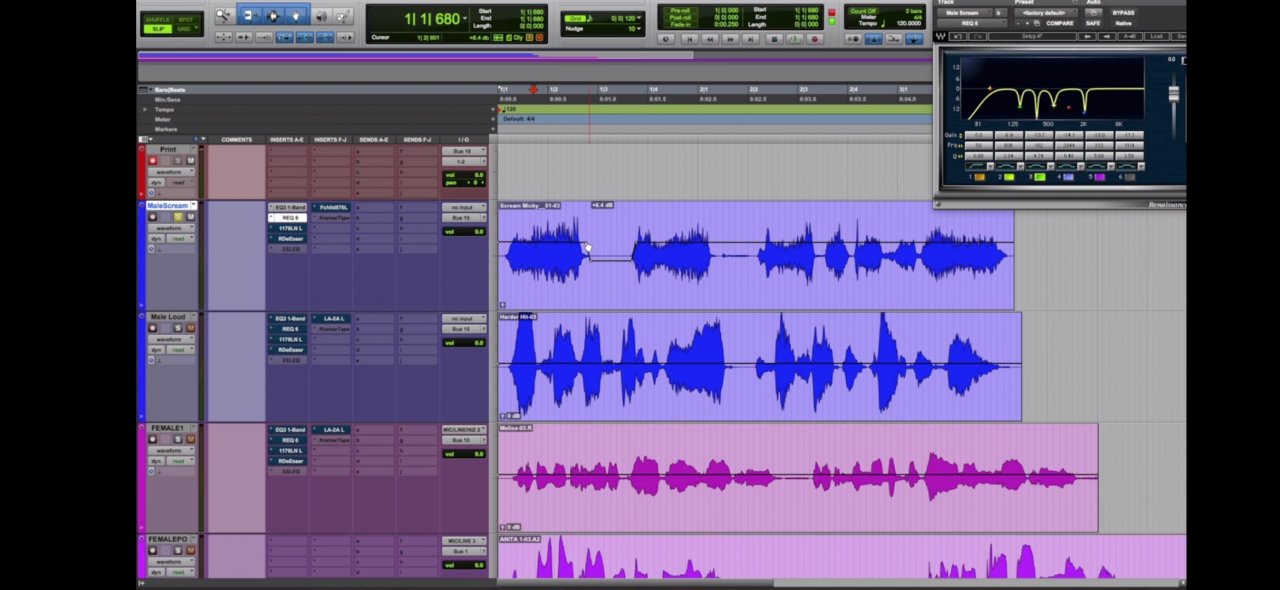Toggle EQ band 3 on or off
1280x590 pixels.
pos(1040,177)
